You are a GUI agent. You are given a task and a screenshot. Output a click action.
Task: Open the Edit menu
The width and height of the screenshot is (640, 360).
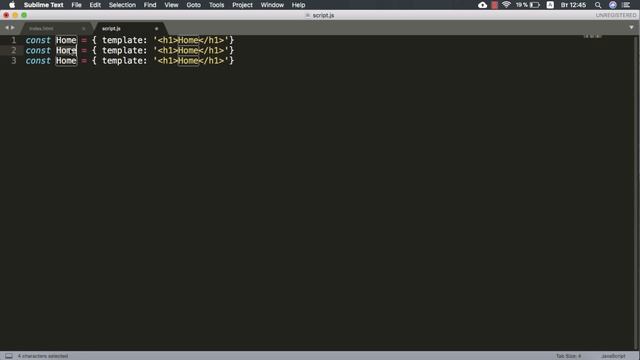pyautogui.click(x=95, y=5)
